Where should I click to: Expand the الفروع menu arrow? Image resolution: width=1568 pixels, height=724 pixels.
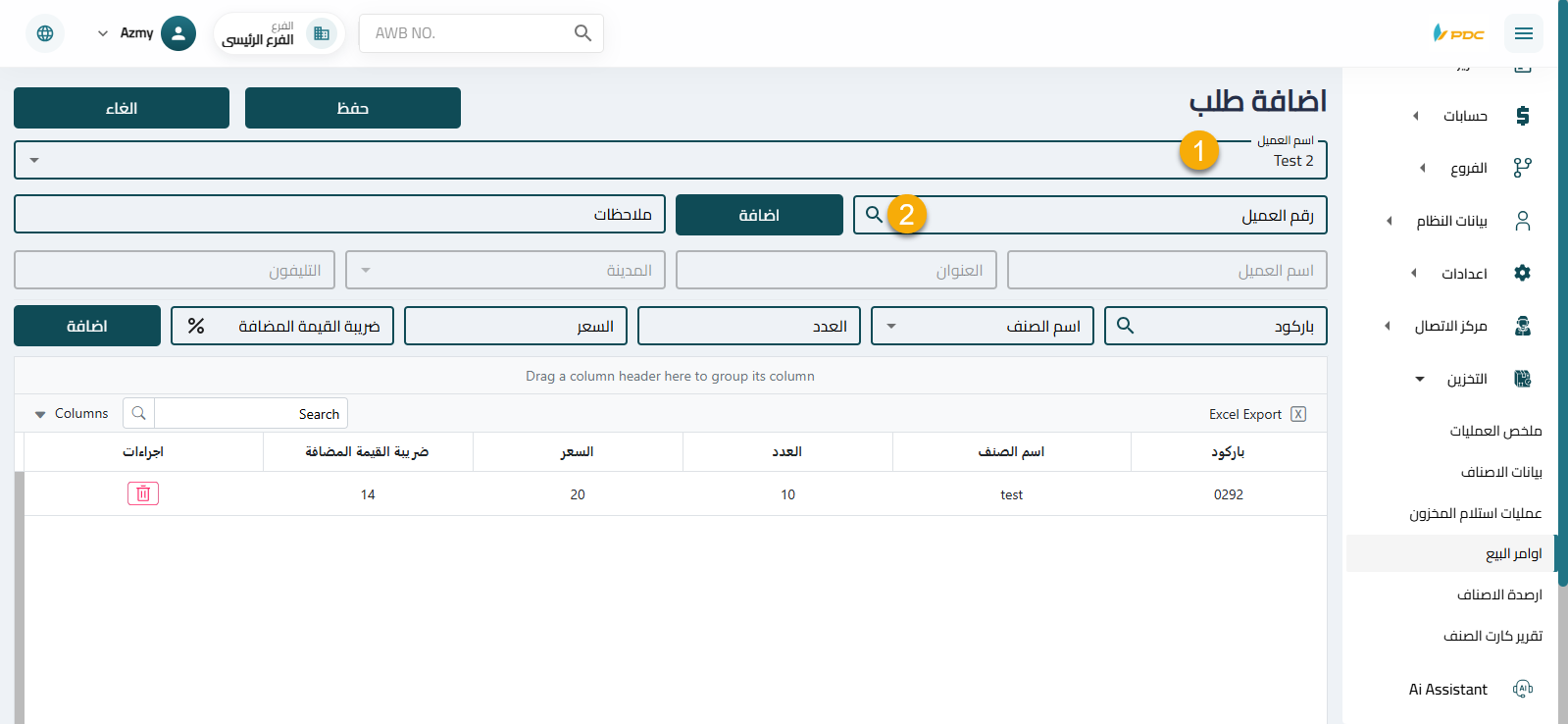(x=1422, y=168)
